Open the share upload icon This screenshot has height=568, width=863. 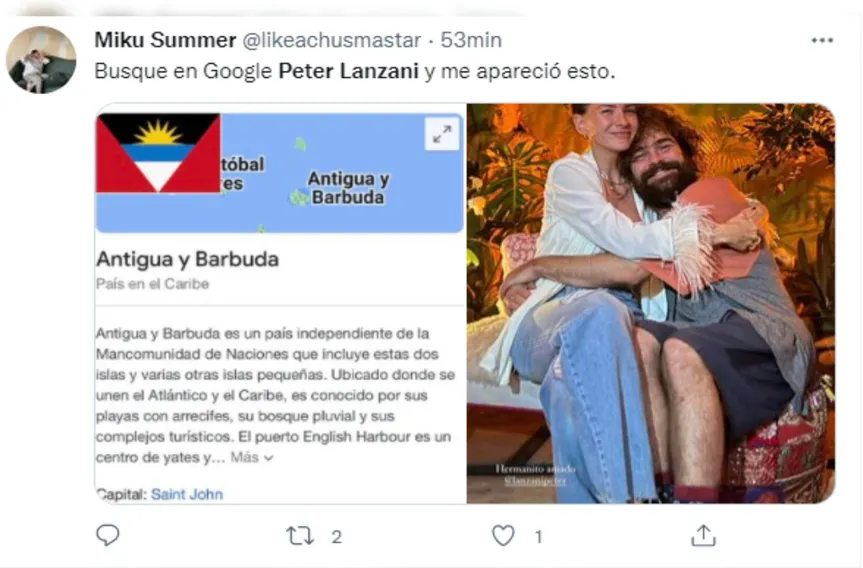click(x=703, y=535)
